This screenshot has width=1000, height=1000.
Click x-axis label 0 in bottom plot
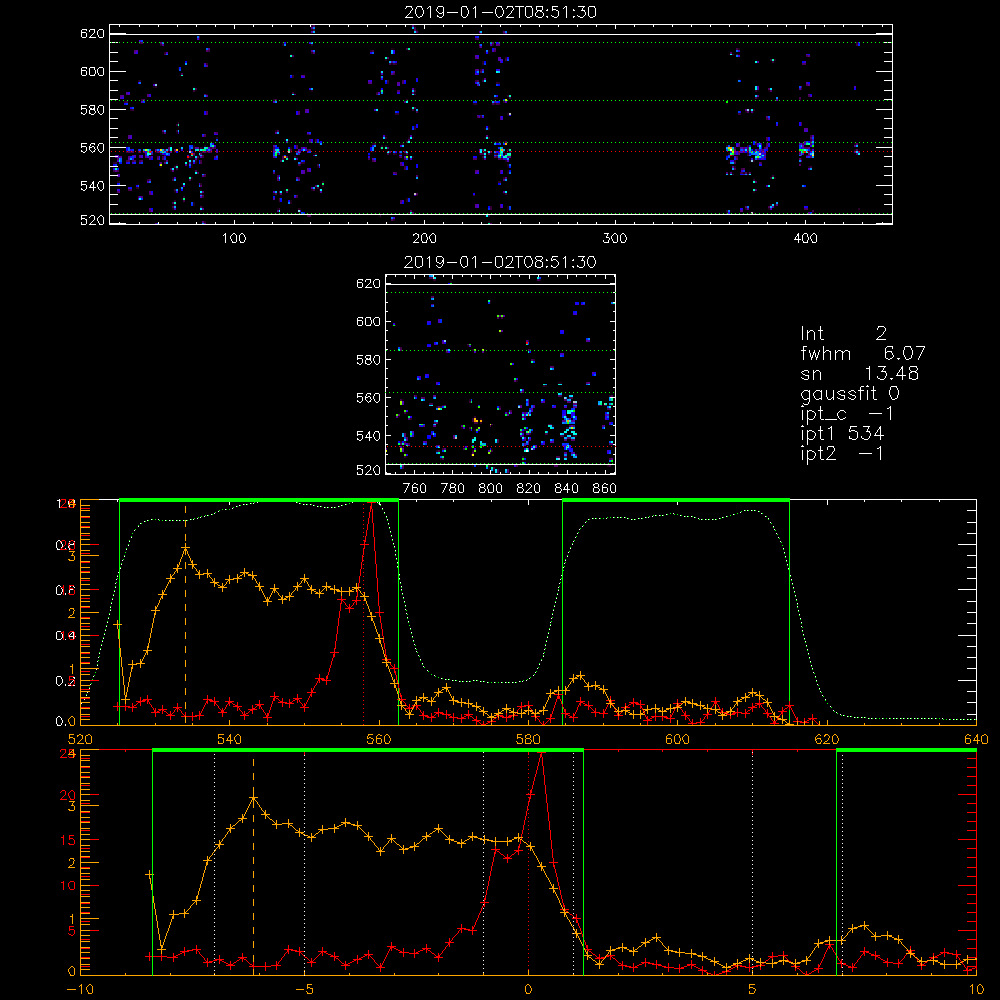pos(528,989)
